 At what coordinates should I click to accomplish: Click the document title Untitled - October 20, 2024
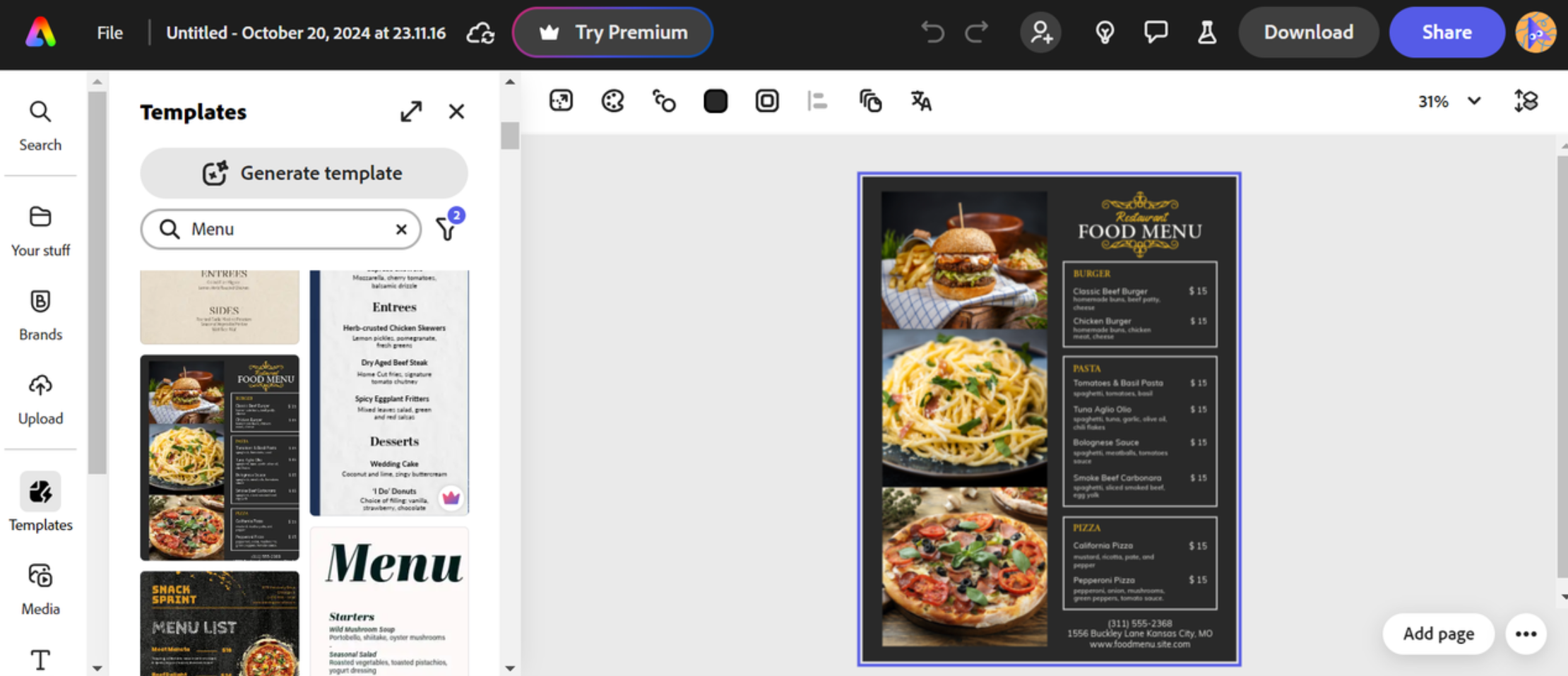(306, 32)
